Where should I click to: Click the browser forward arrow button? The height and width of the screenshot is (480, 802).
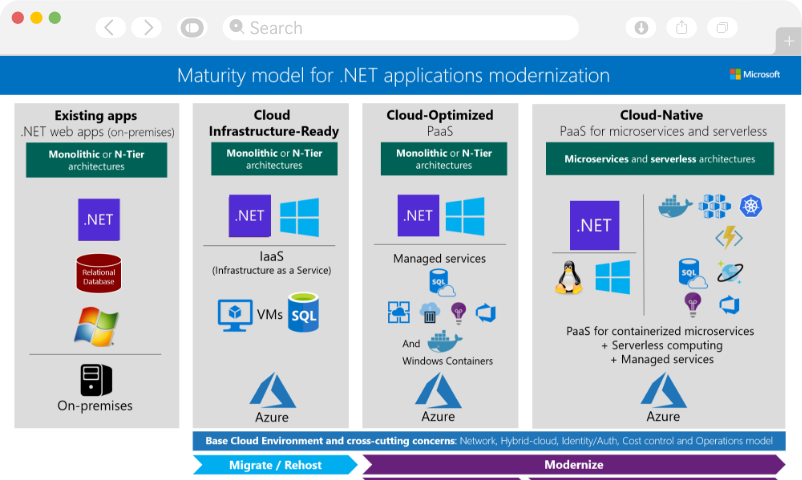tap(146, 28)
